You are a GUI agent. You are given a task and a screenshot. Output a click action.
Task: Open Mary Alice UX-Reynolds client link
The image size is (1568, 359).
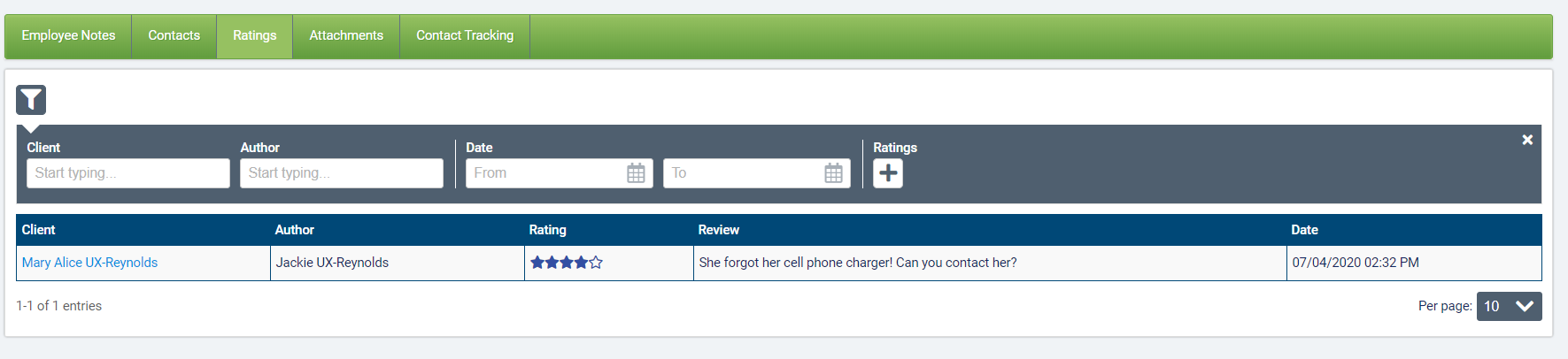click(x=89, y=263)
